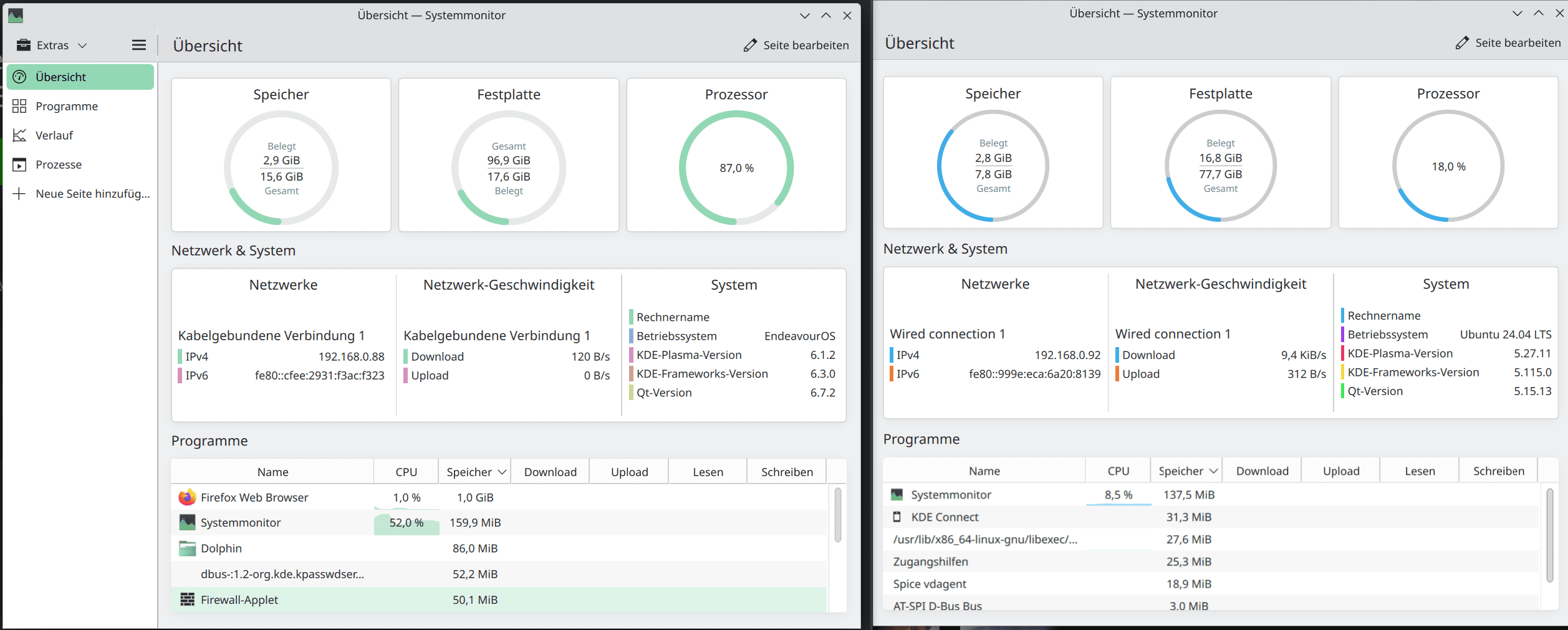The width and height of the screenshot is (1568, 630).
Task: Click the Dolphin folder icon in Programme list
Action: 187,548
